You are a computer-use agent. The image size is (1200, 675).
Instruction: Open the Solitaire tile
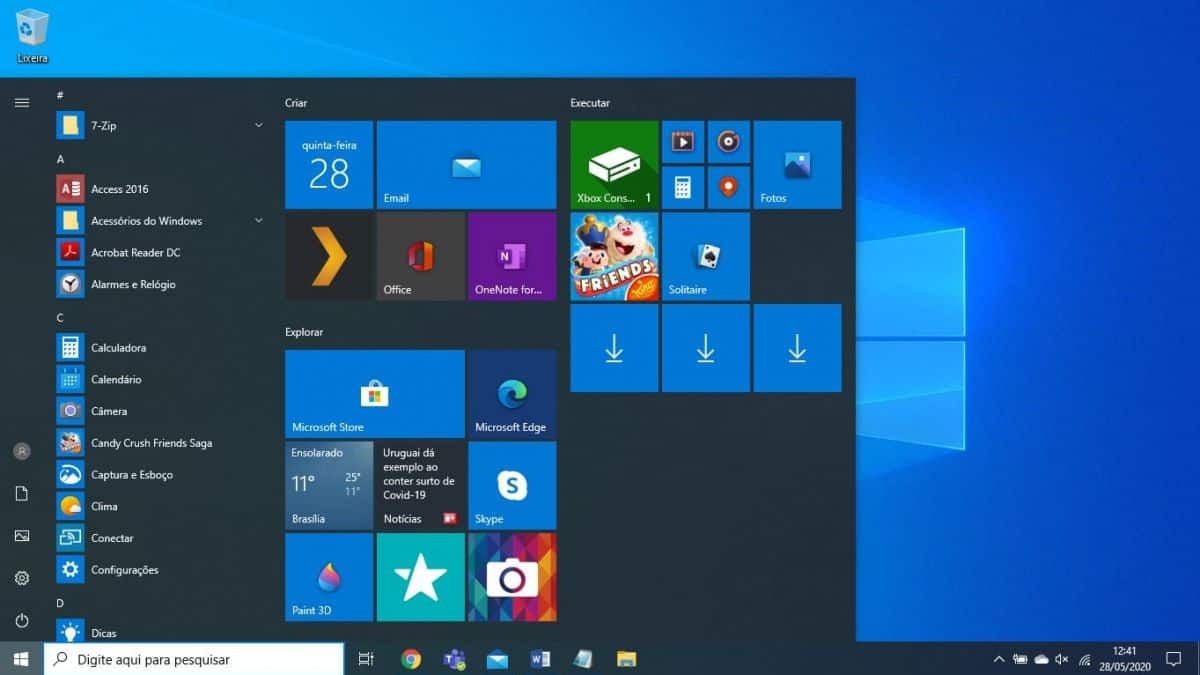click(706, 256)
